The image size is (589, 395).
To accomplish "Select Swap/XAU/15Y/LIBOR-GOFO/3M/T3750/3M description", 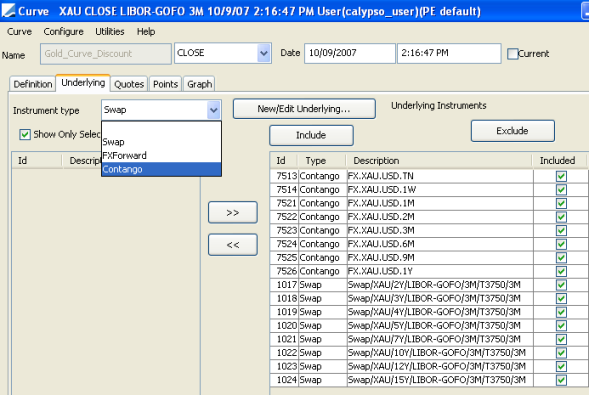I will (440, 380).
